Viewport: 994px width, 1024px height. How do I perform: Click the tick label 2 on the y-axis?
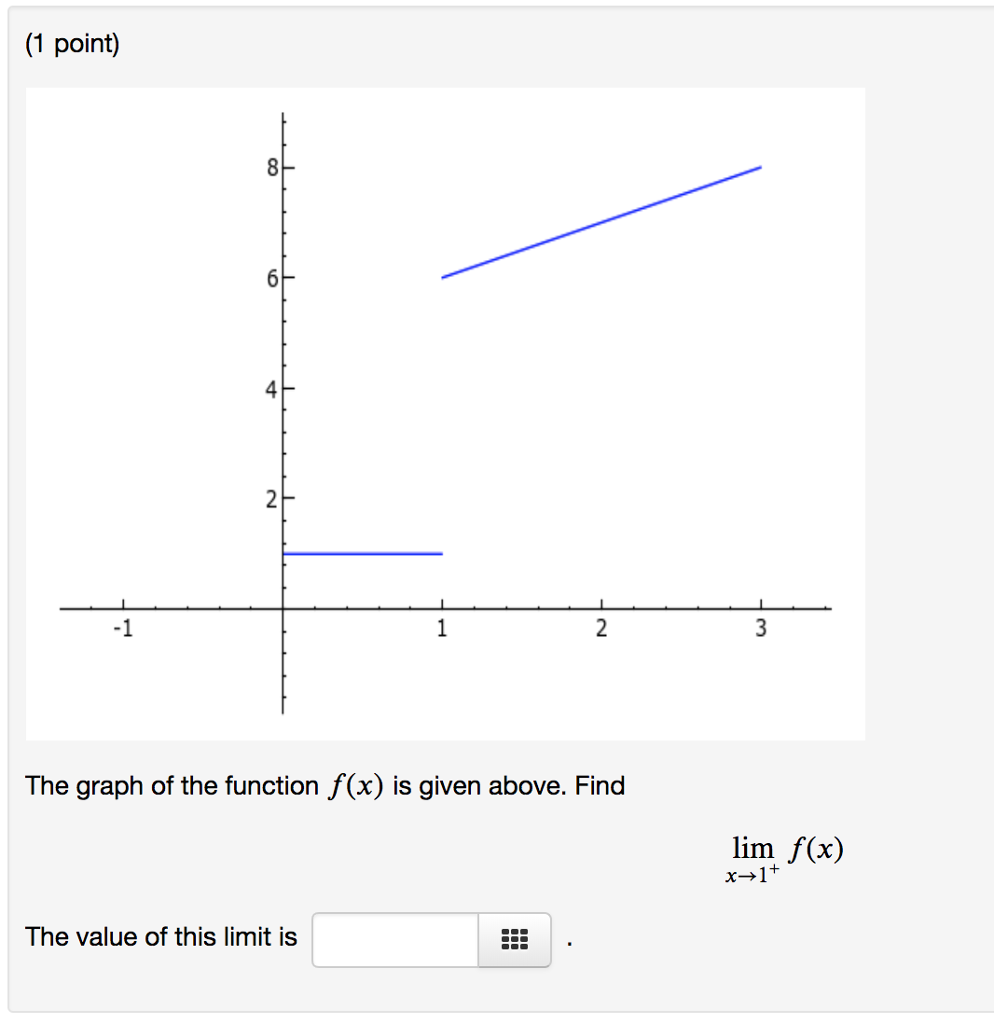click(x=268, y=500)
